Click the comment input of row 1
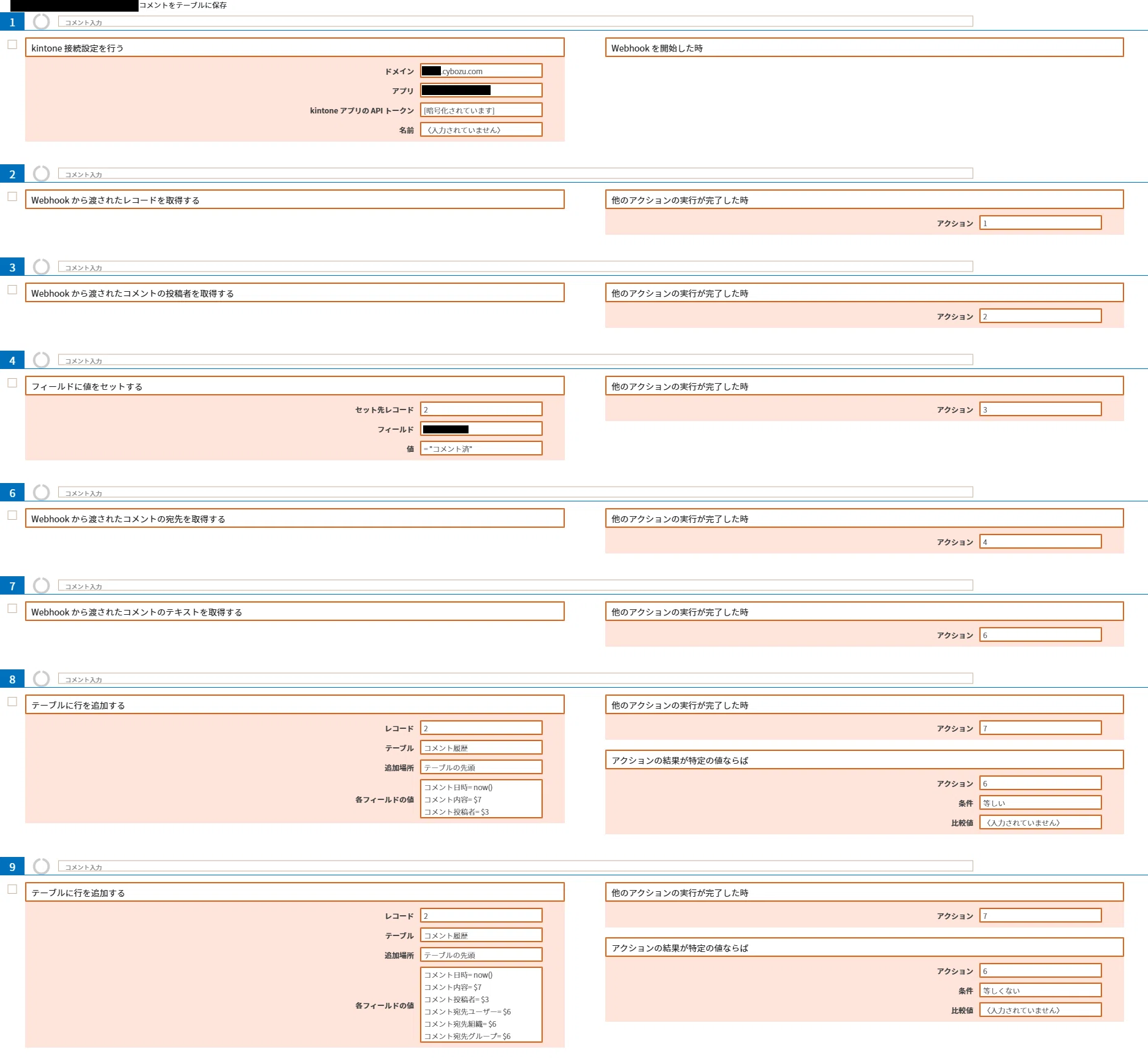The image size is (1148, 1058). (x=516, y=22)
